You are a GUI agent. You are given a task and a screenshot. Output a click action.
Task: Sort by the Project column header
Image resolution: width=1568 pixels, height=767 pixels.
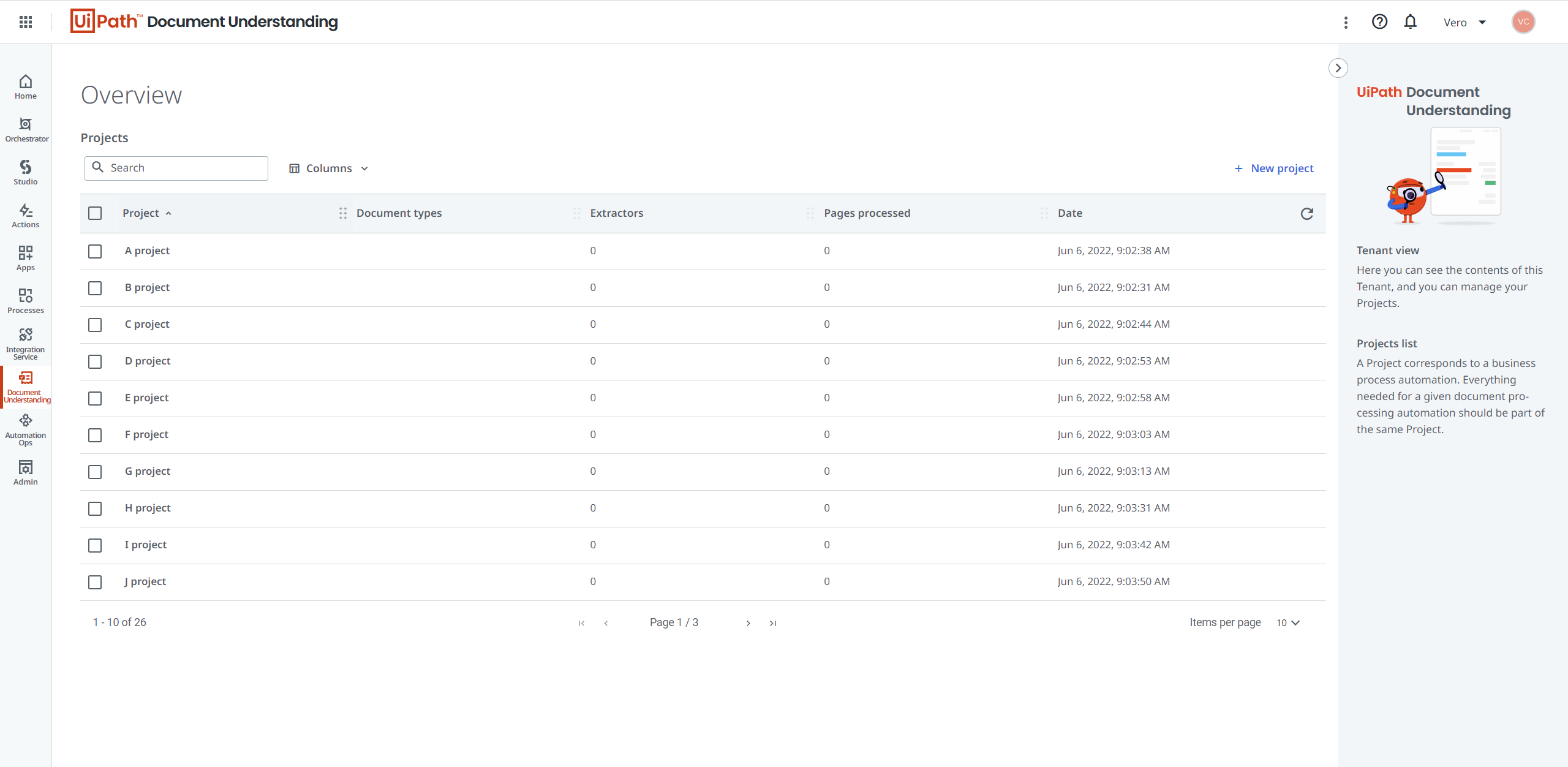point(147,213)
